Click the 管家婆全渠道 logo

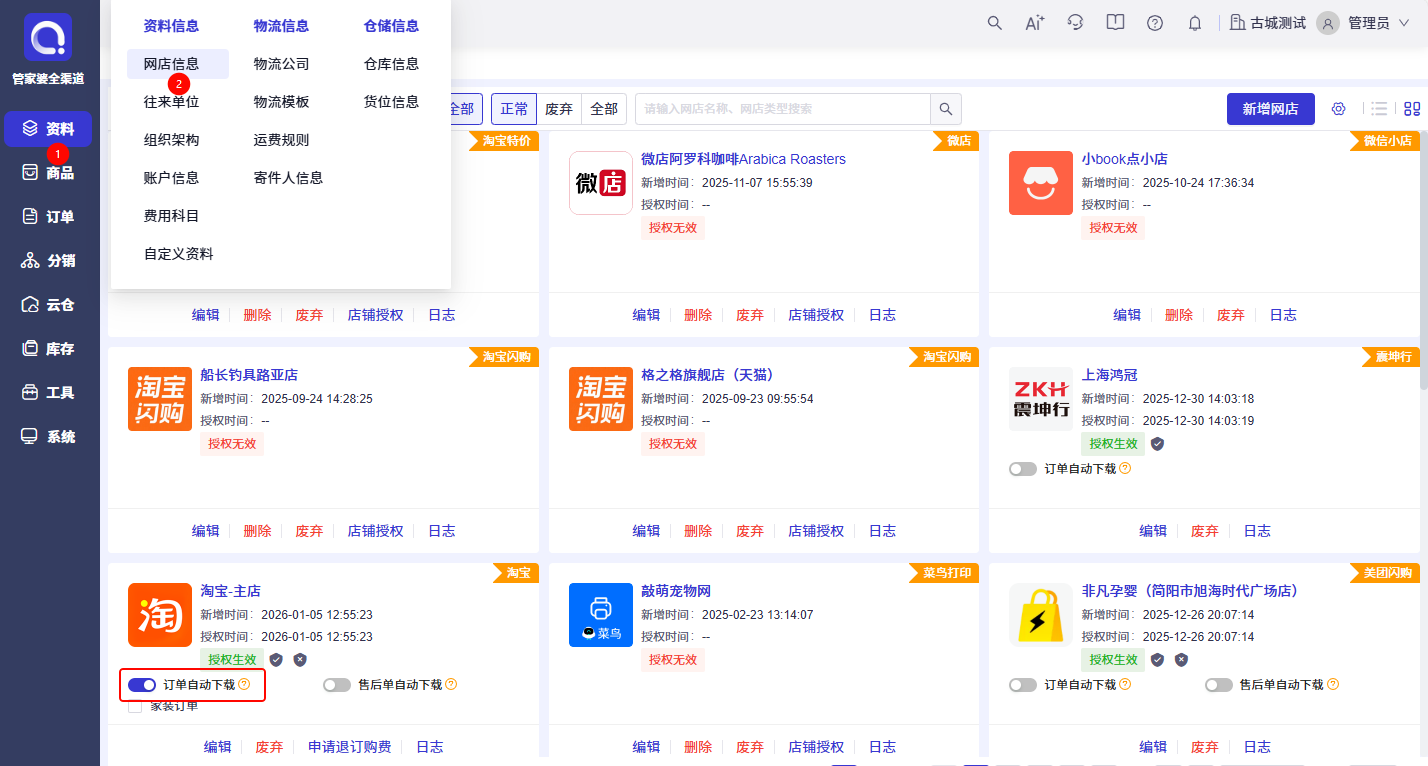click(x=48, y=38)
